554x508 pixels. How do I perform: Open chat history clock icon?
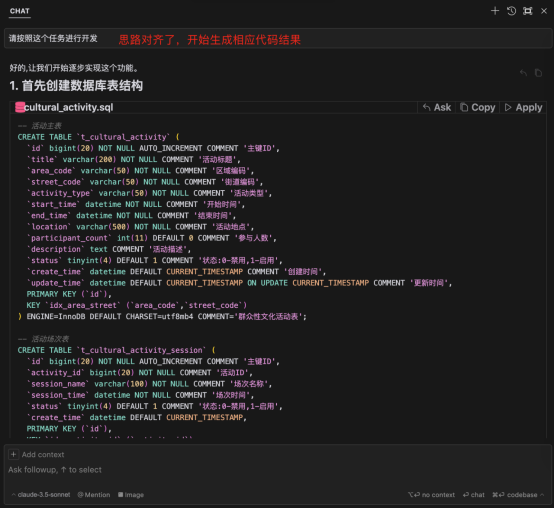[511, 11]
